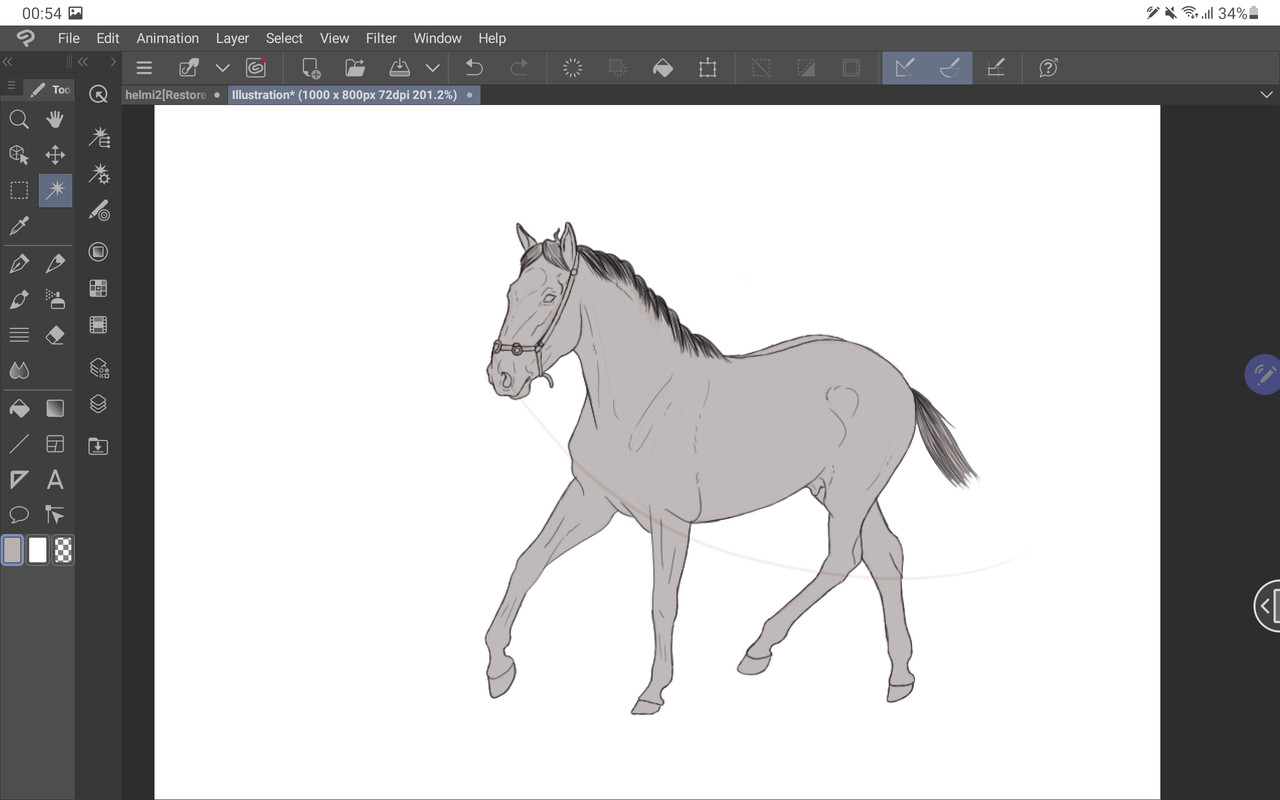Click the Clip Studio logo icon
1280x800 pixels.
click(x=25, y=38)
